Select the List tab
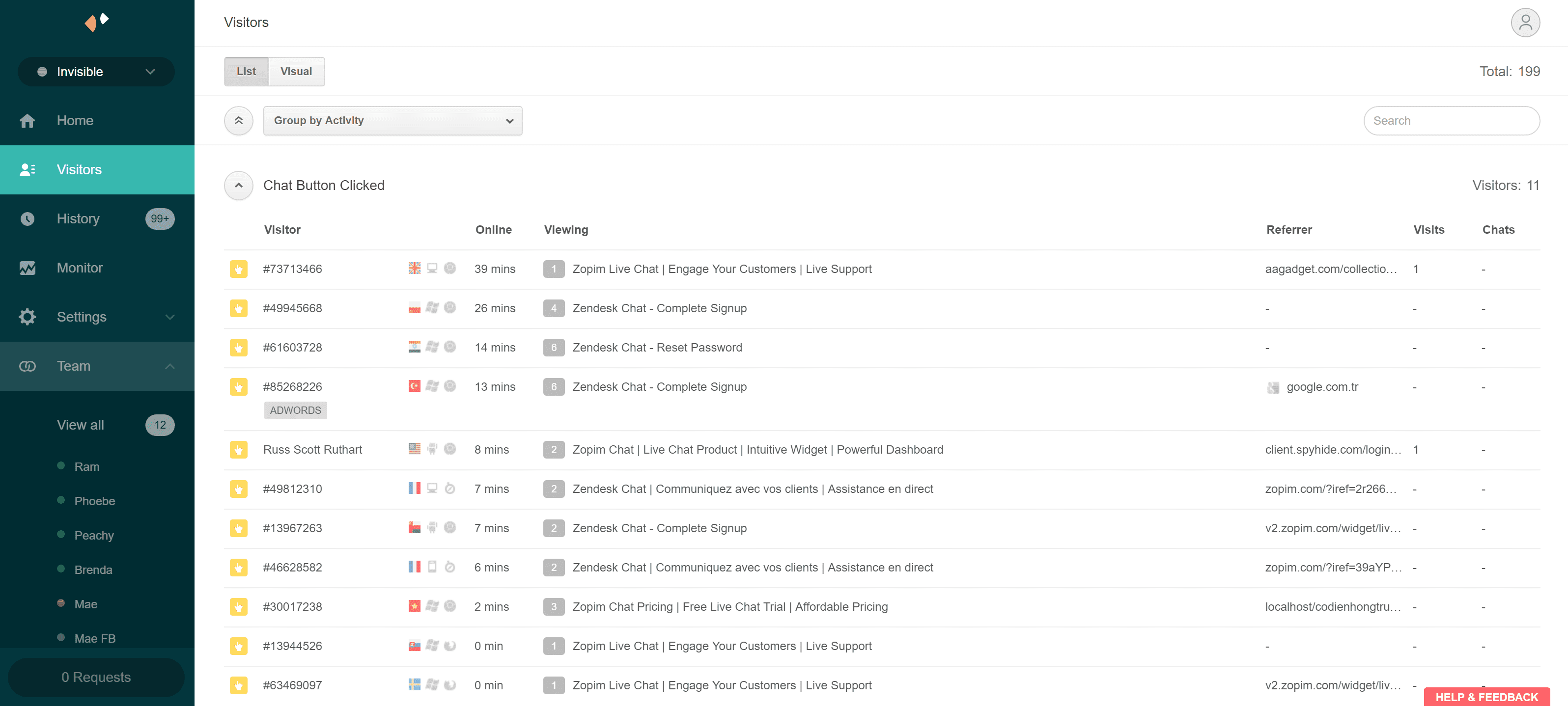Screen dimensions: 1568x706 tap(245, 71)
